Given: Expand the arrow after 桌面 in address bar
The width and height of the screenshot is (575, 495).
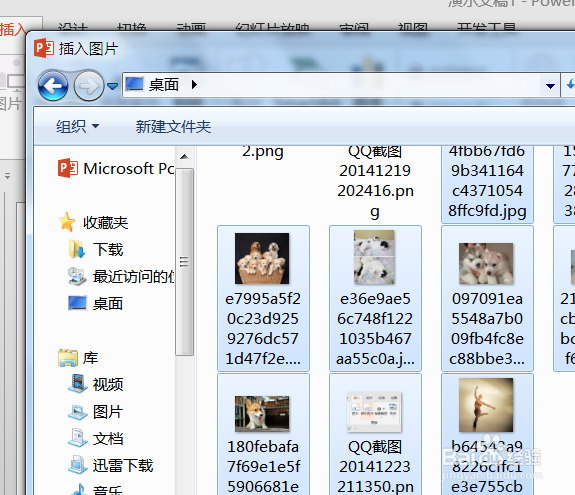Looking at the screenshot, I should [x=194, y=85].
